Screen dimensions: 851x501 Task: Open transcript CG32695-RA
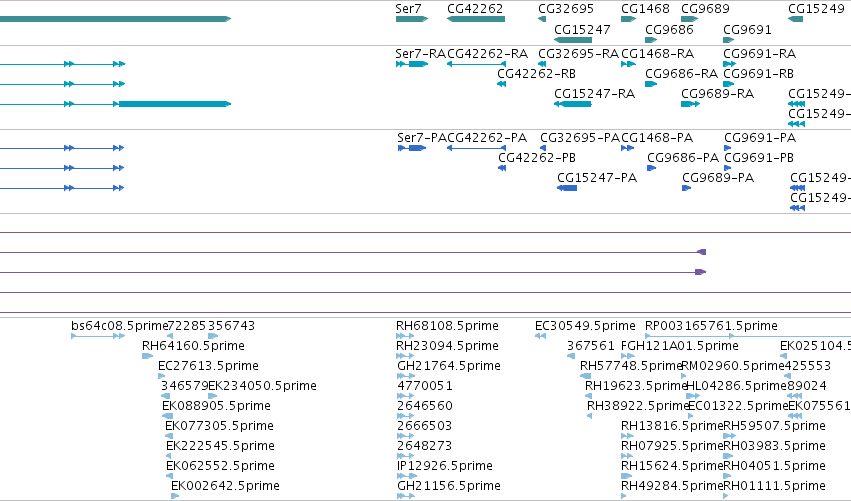pyautogui.click(x=579, y=54)
